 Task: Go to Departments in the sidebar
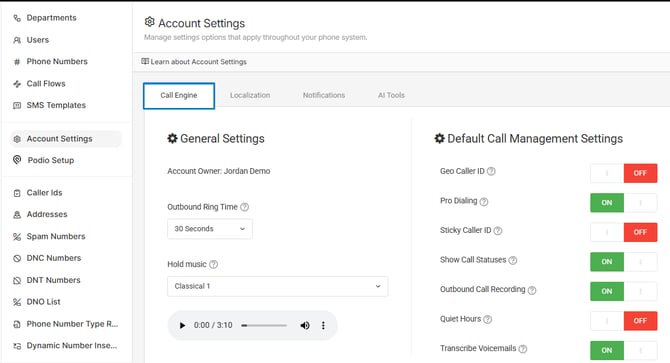click(51, 18)
